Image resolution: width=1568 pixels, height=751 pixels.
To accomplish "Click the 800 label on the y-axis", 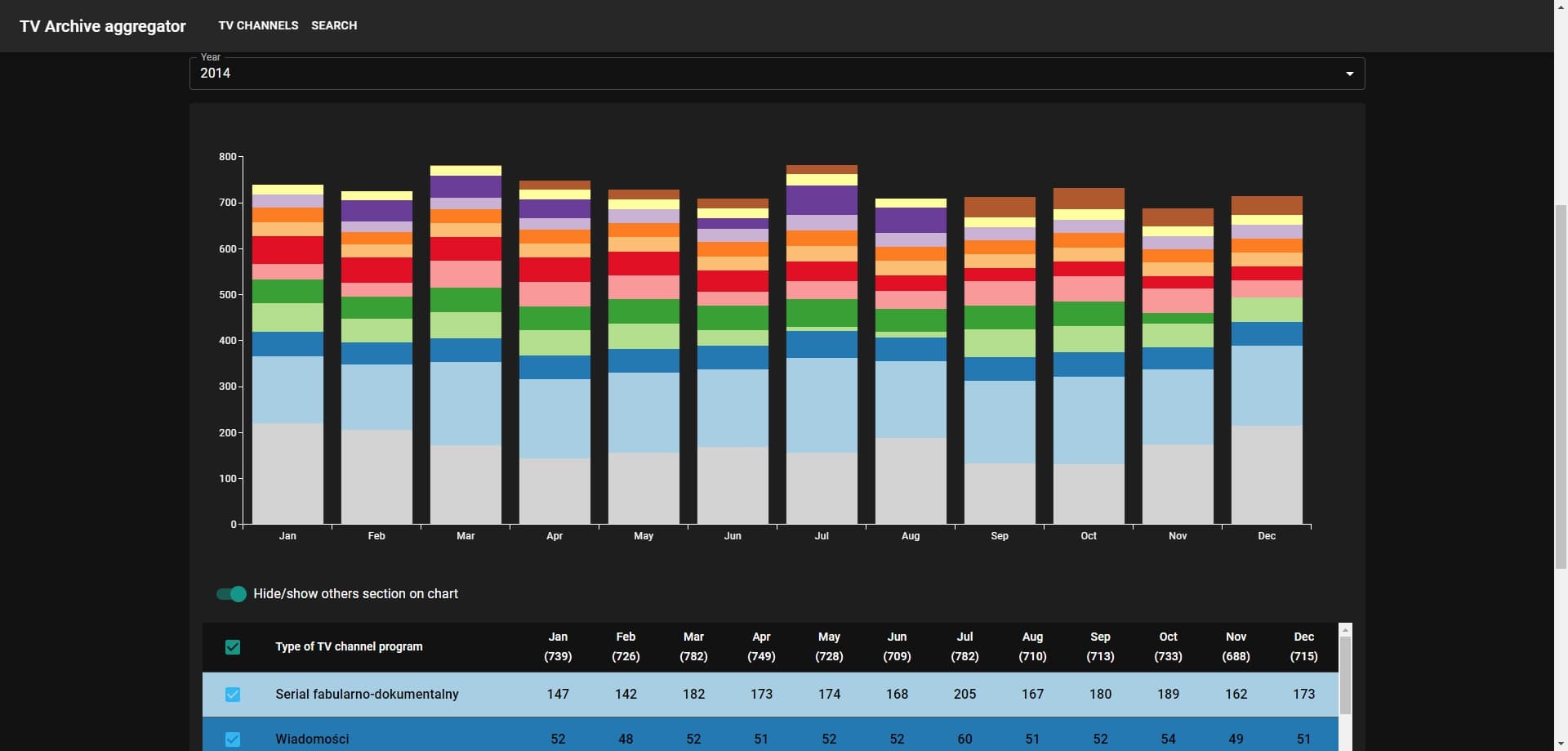I will [x=227, y=157].
